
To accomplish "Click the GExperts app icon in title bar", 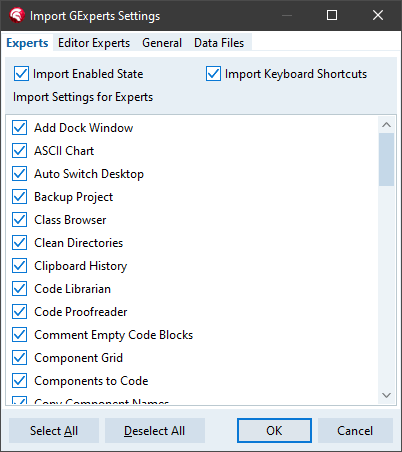I will 17,15.
